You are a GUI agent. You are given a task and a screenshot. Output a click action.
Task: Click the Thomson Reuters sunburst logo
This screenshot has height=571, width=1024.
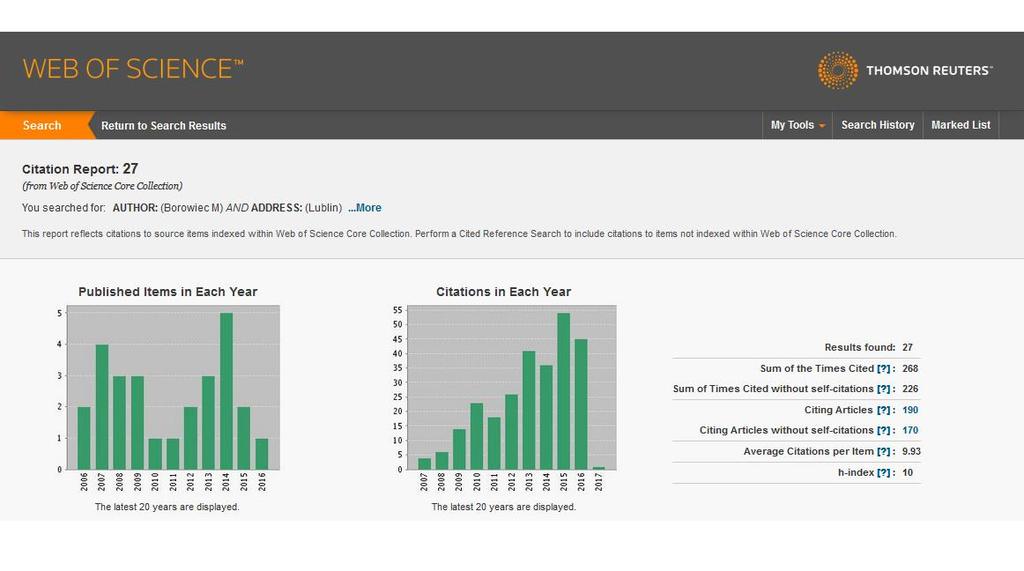click(x=838, y=70)
